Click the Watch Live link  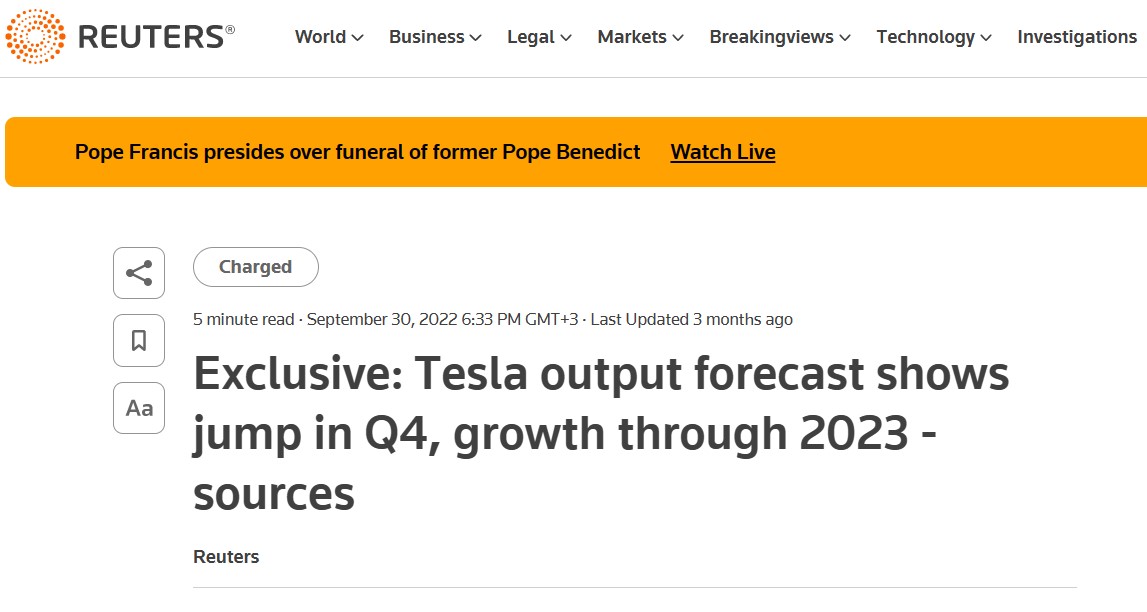[722, 152]
